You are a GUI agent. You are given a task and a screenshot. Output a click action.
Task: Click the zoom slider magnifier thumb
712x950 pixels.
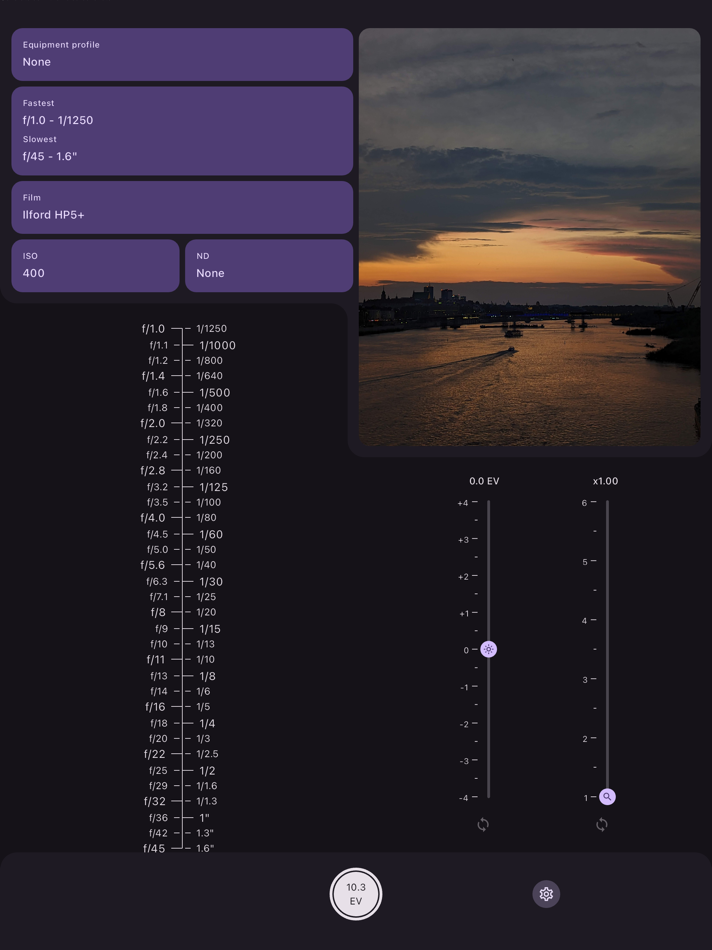point(607,797)
